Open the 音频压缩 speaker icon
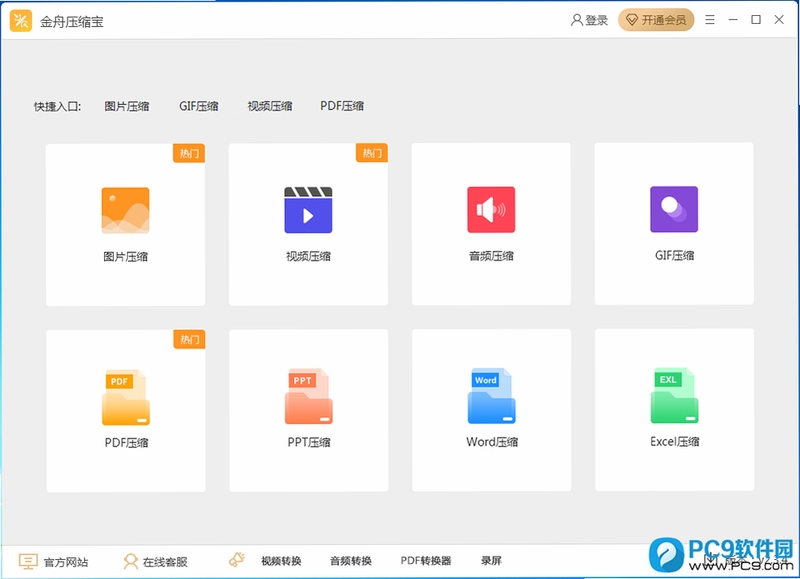 tap(491, 210)
